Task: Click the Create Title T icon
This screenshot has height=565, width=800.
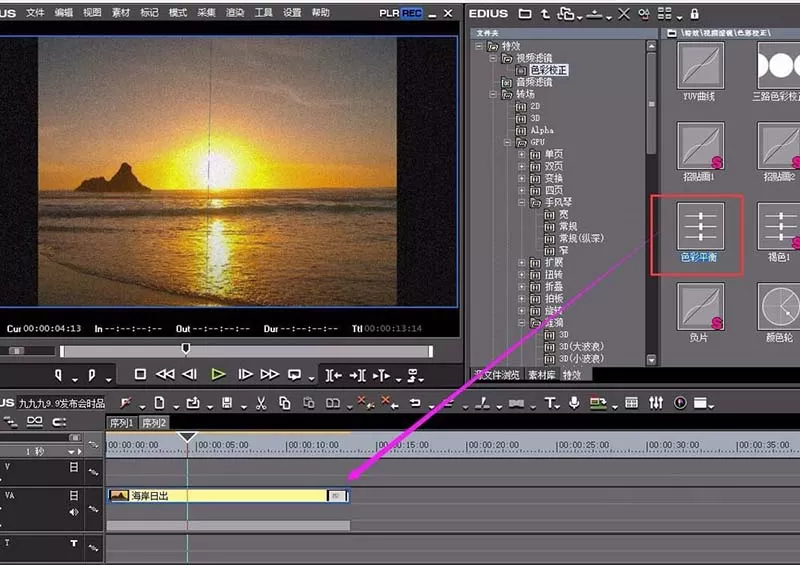Action: (x=550, y=403)
